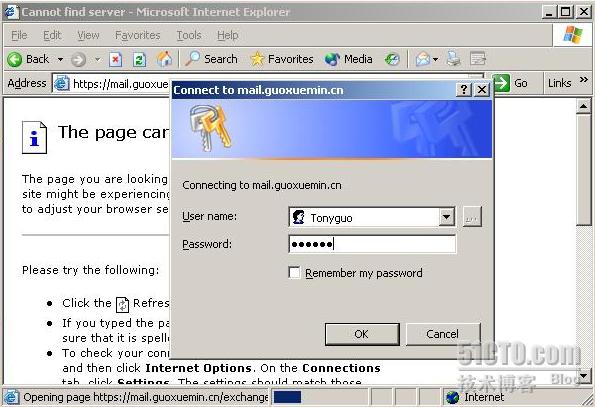
Task: Click the Password field
Action: [372, 244]
